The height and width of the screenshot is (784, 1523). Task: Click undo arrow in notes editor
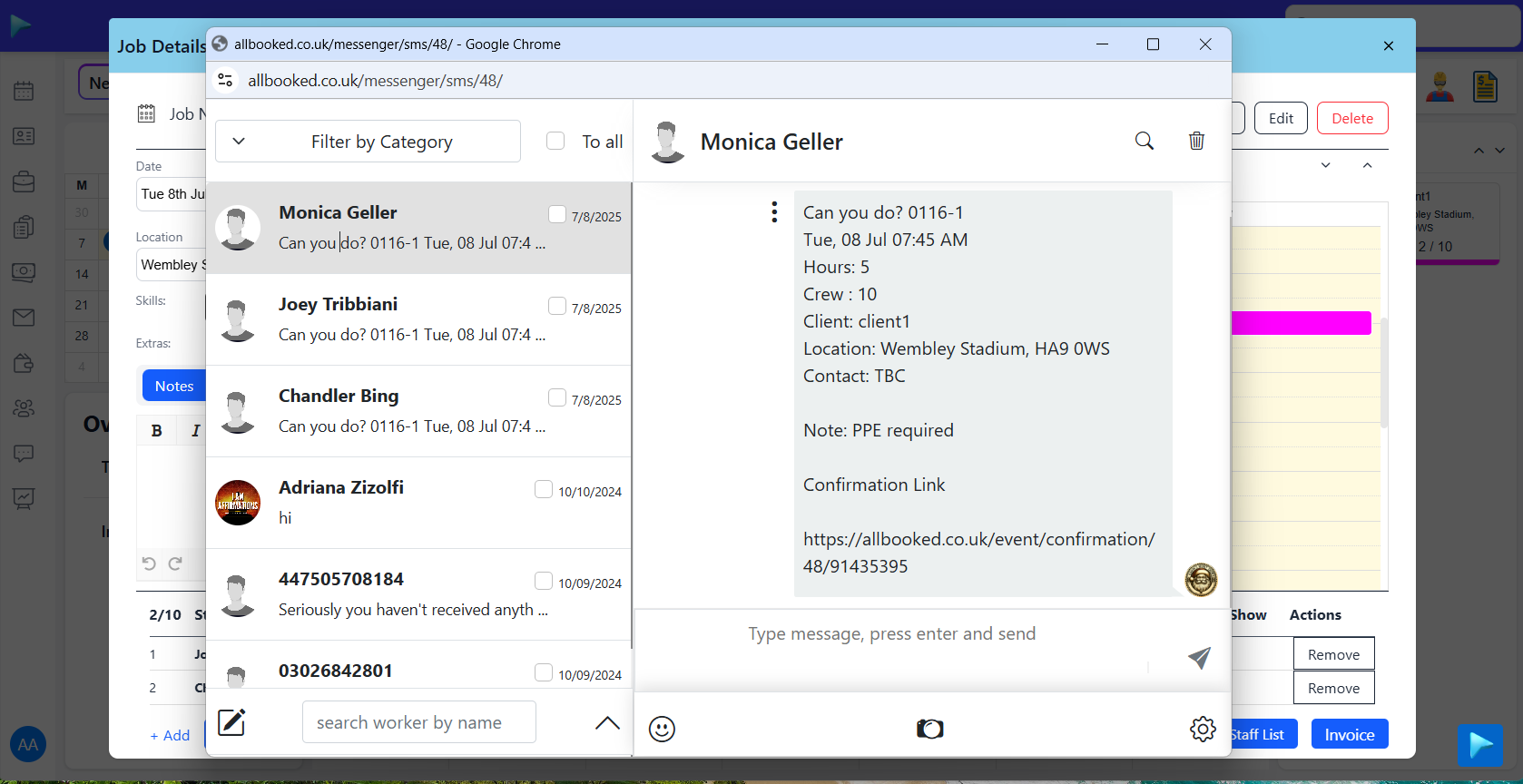(x=149, y=563)
